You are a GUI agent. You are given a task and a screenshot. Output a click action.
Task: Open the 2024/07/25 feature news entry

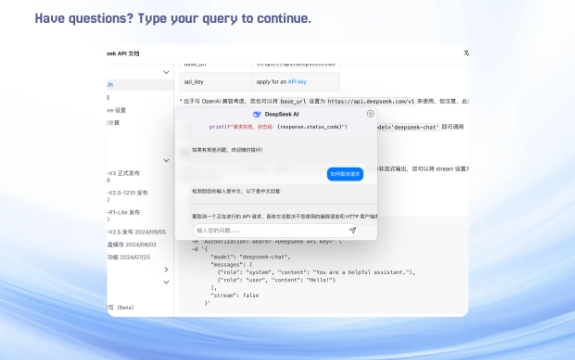click(129, 257)
